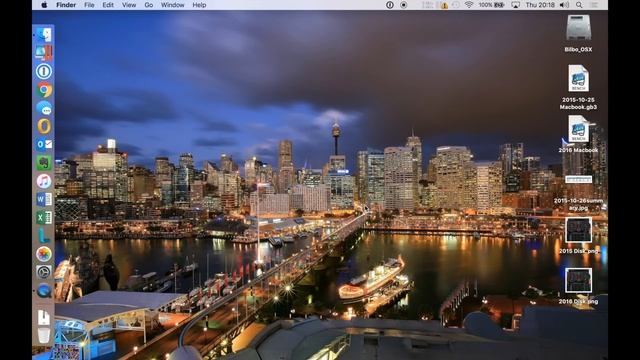Open the Window menu

click(x=172, y=5)
